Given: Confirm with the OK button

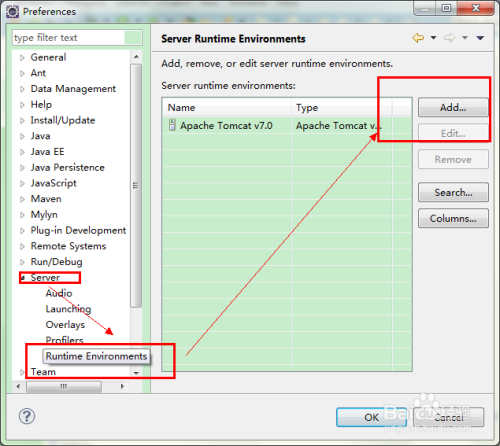Looking at the screenshot, I should click(x=371, y=417).
